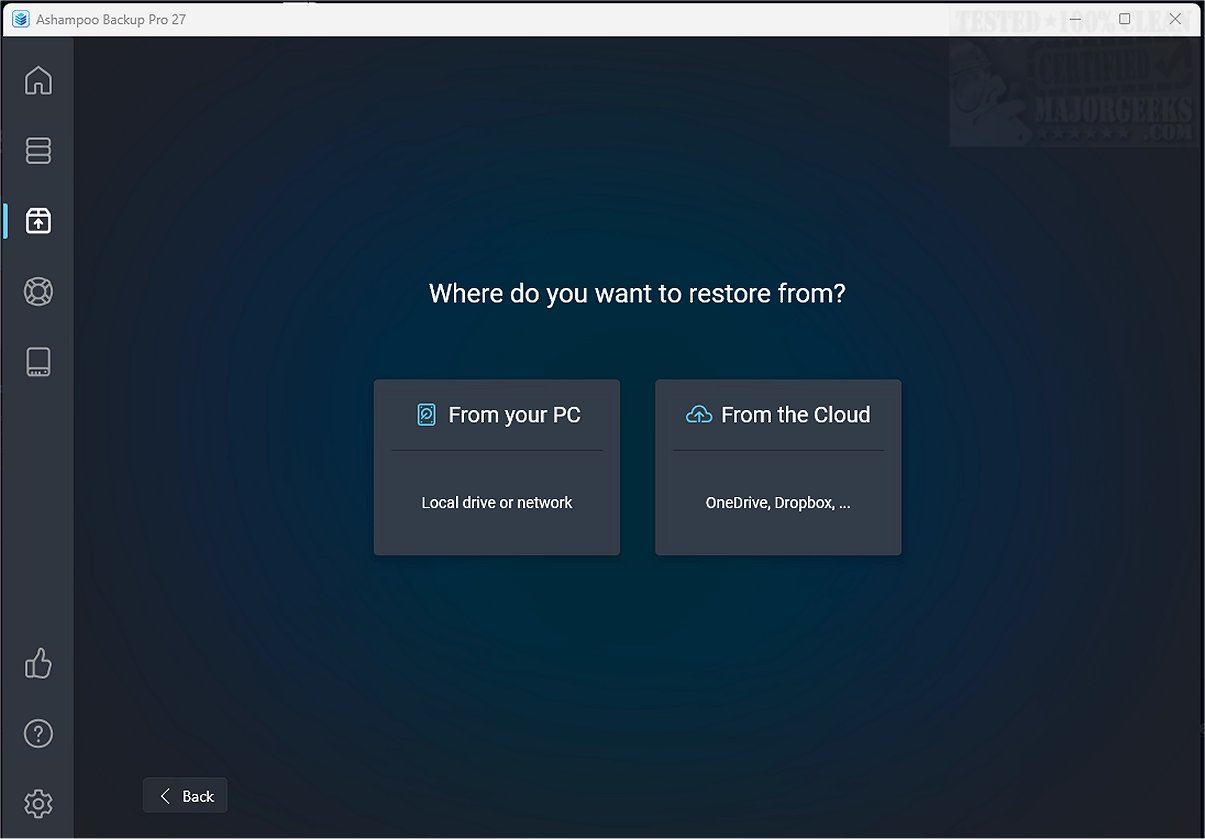Open the help question mark icon
Image resolution: width=1205 pixels, height=839 pixels.
point(38,733)
